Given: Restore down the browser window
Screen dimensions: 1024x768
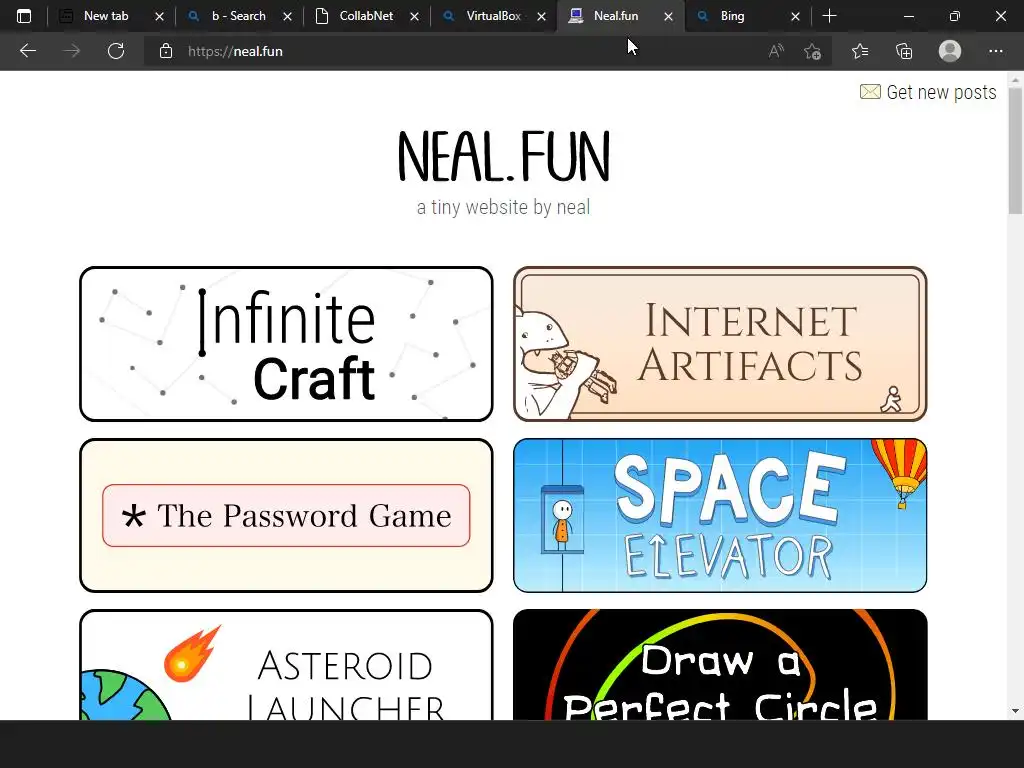Looking at the screenshot, I should coord(955,16).
